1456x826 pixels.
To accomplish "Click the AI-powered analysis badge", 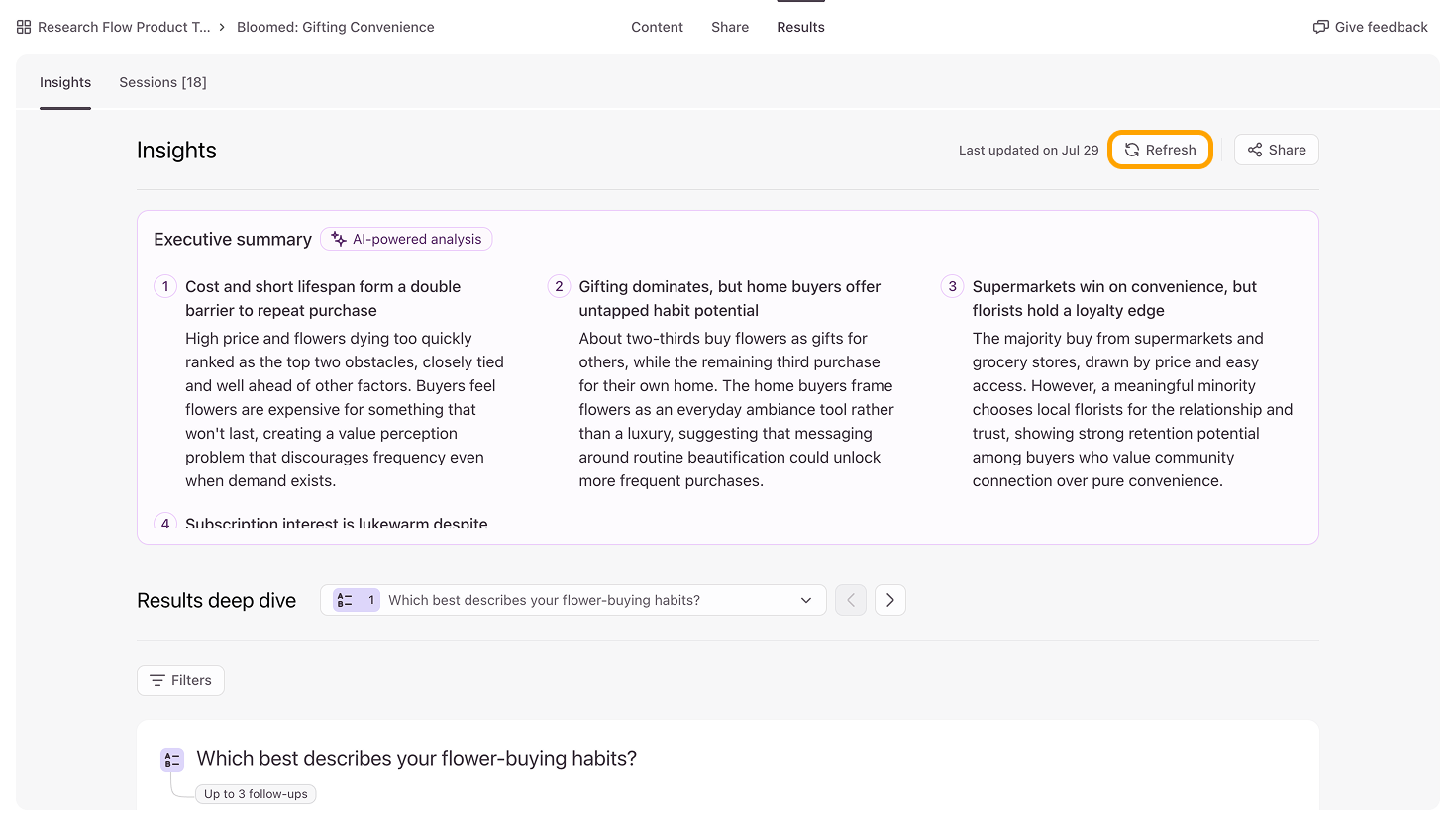I will (x=406, y=239).
